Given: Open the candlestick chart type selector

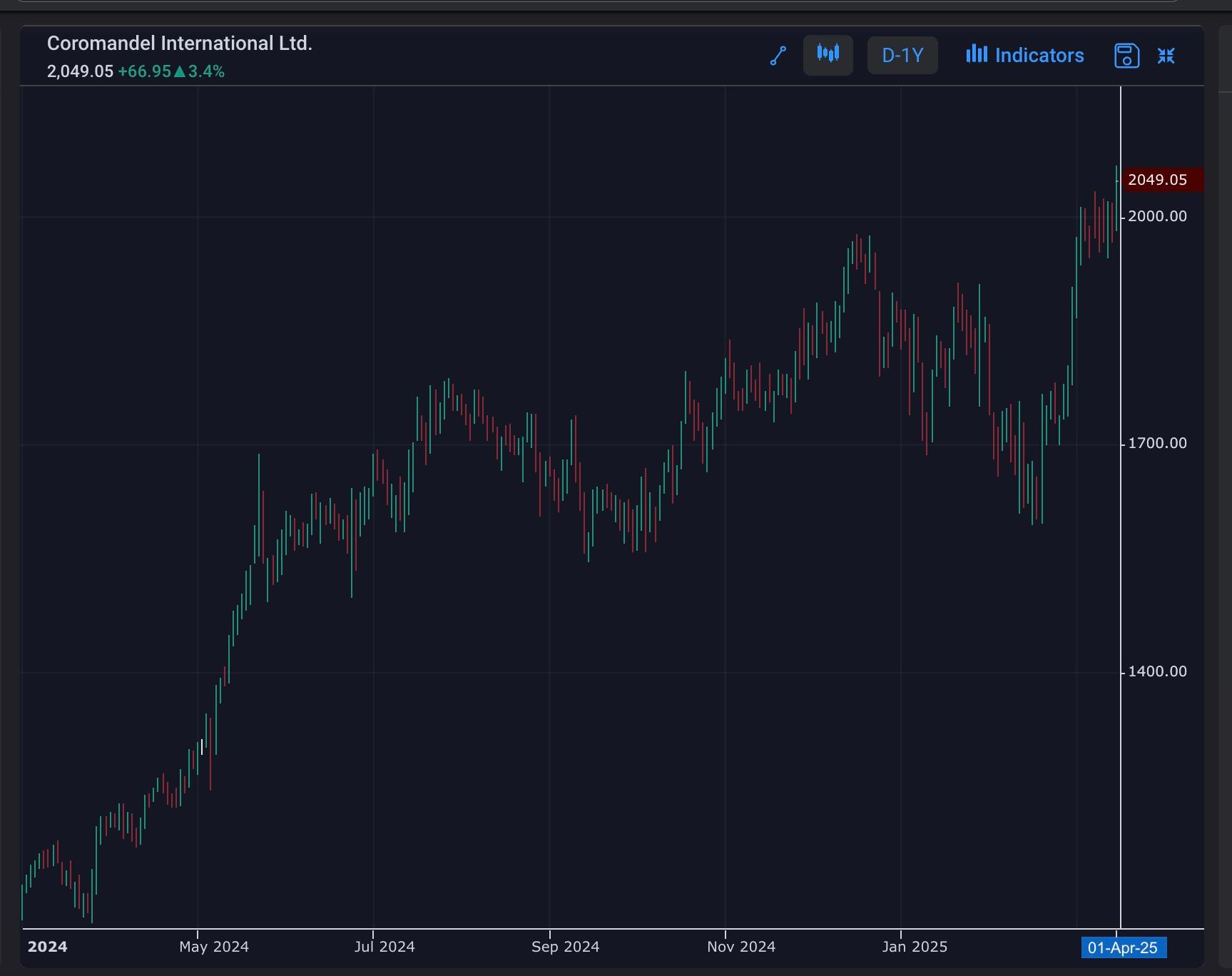Looking at the screenshot, I should click(x=828, y=55).
